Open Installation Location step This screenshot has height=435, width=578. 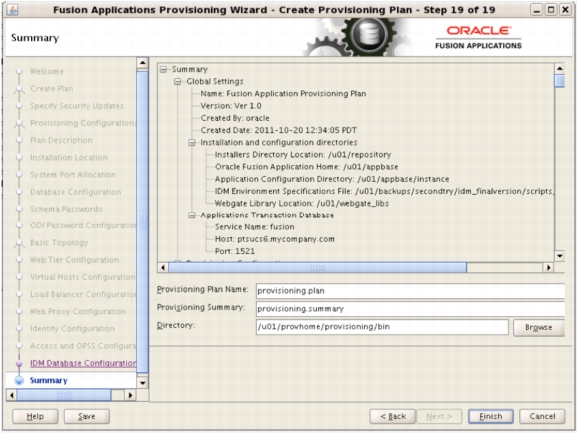point(69,158)
